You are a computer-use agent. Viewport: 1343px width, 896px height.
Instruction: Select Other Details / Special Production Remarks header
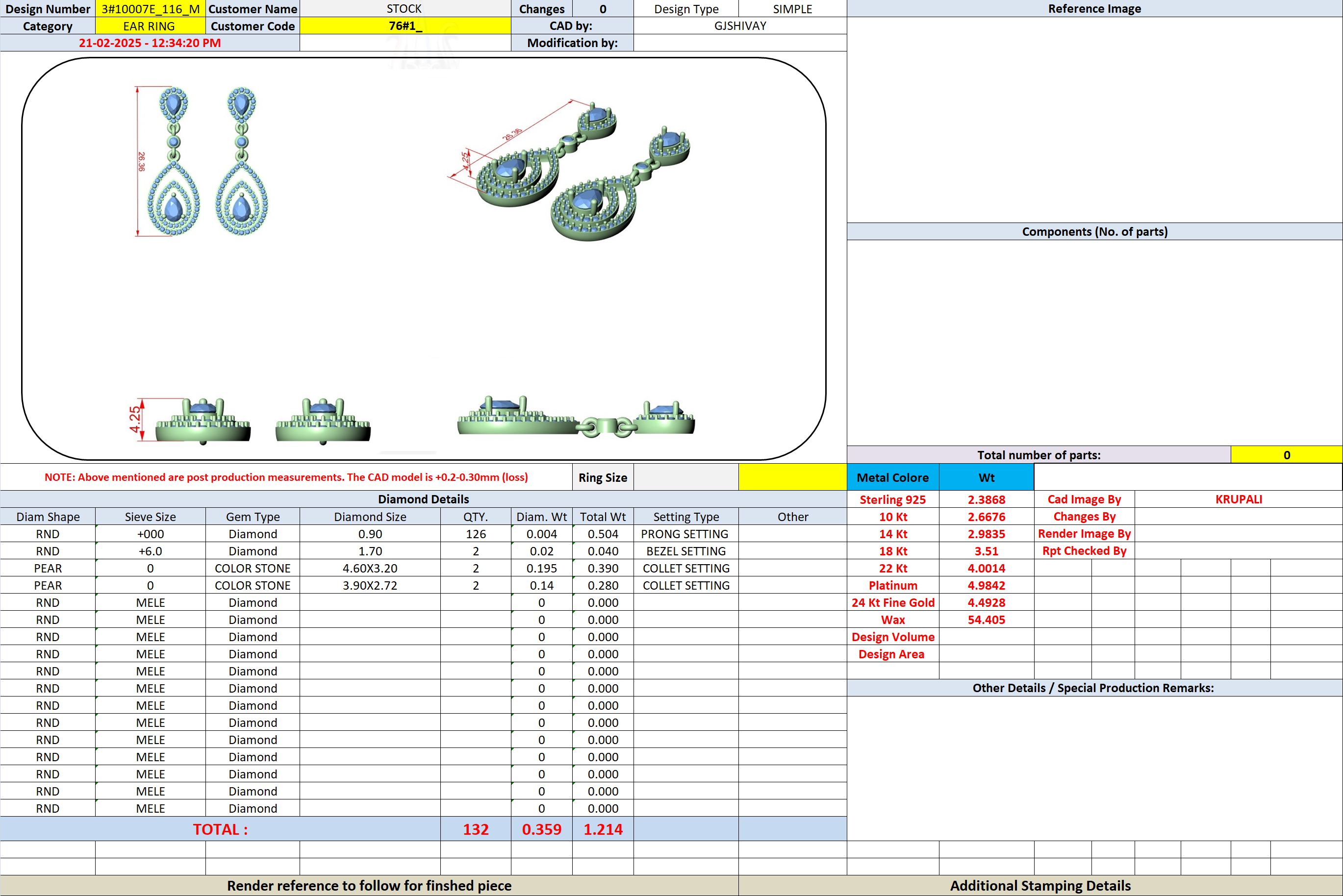tap(1094, 687)
